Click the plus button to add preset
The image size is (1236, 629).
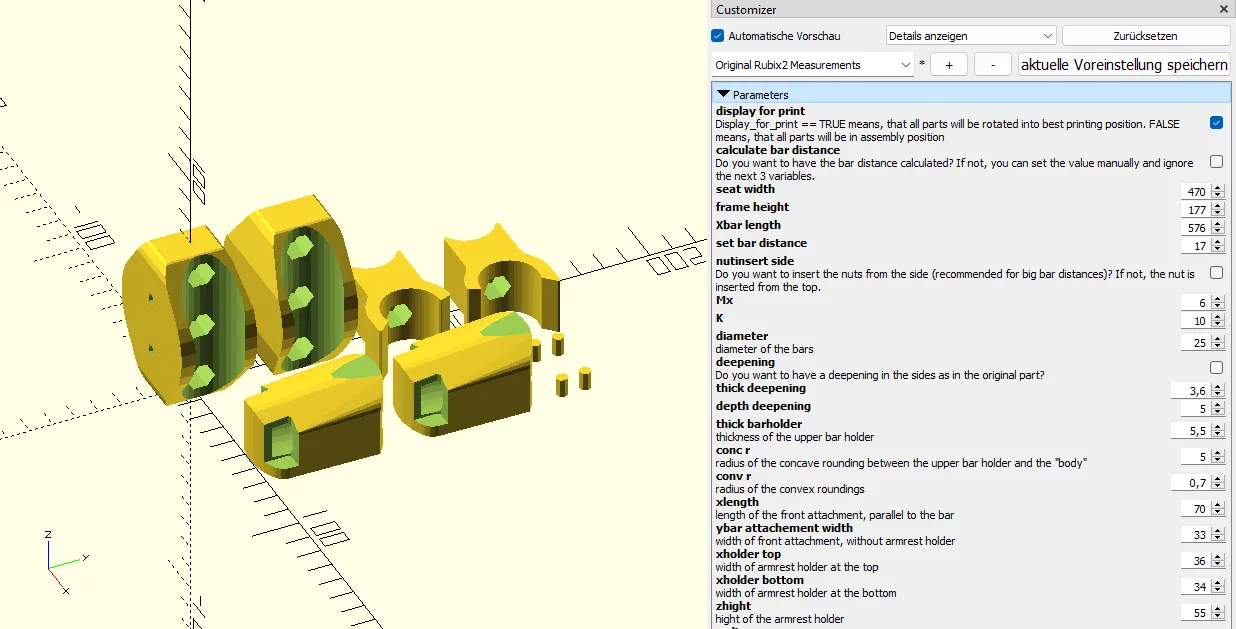[x=949, y=65]
